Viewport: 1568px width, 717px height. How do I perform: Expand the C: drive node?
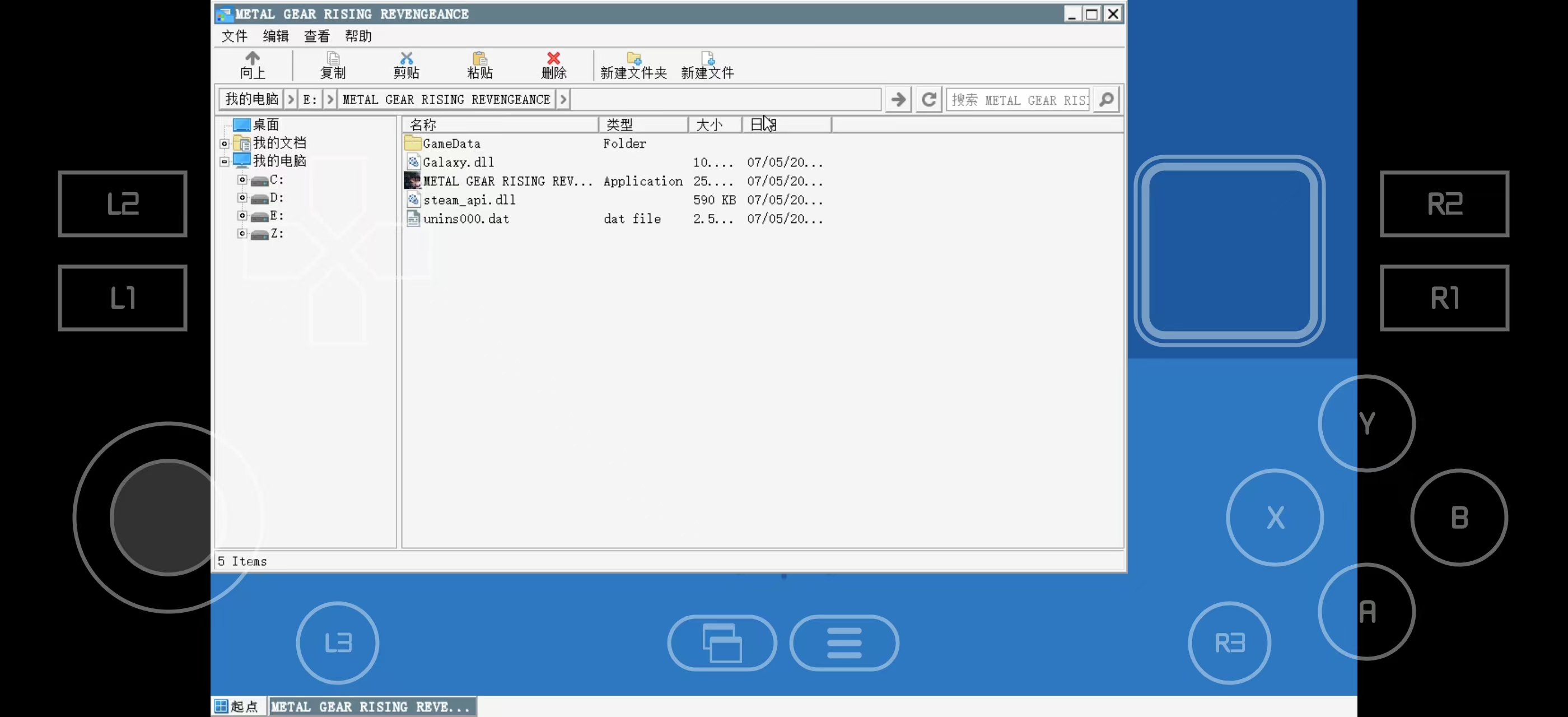pos(242,180)
